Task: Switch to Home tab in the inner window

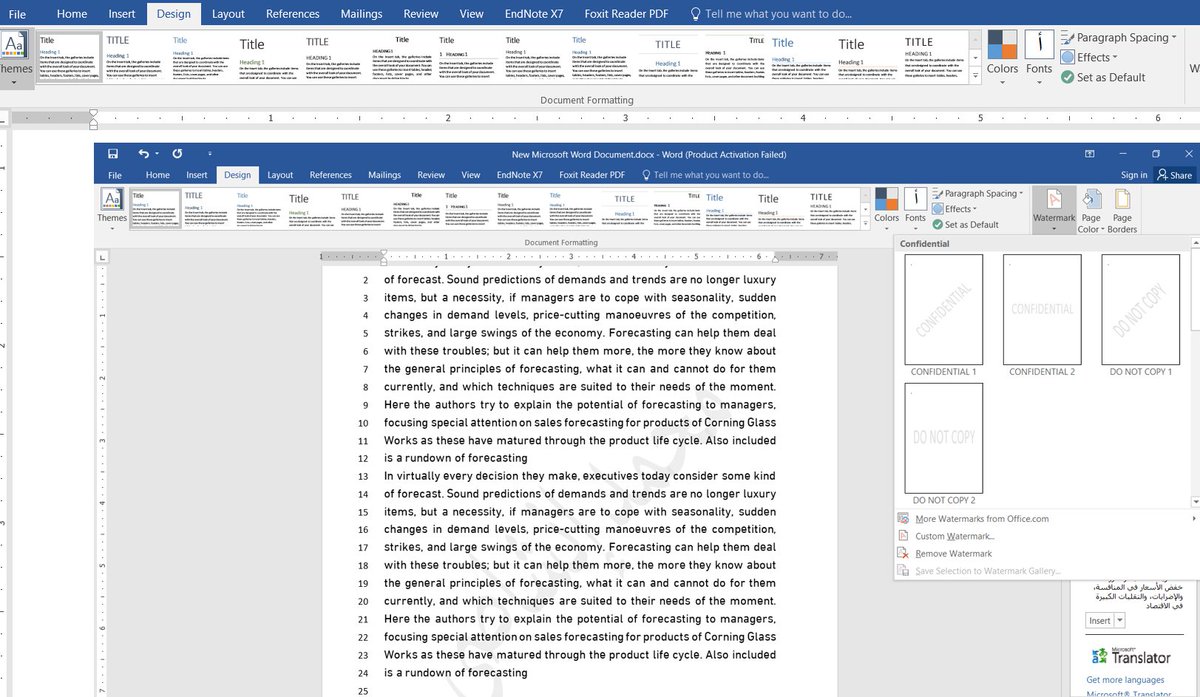Action: pos(158,175)
